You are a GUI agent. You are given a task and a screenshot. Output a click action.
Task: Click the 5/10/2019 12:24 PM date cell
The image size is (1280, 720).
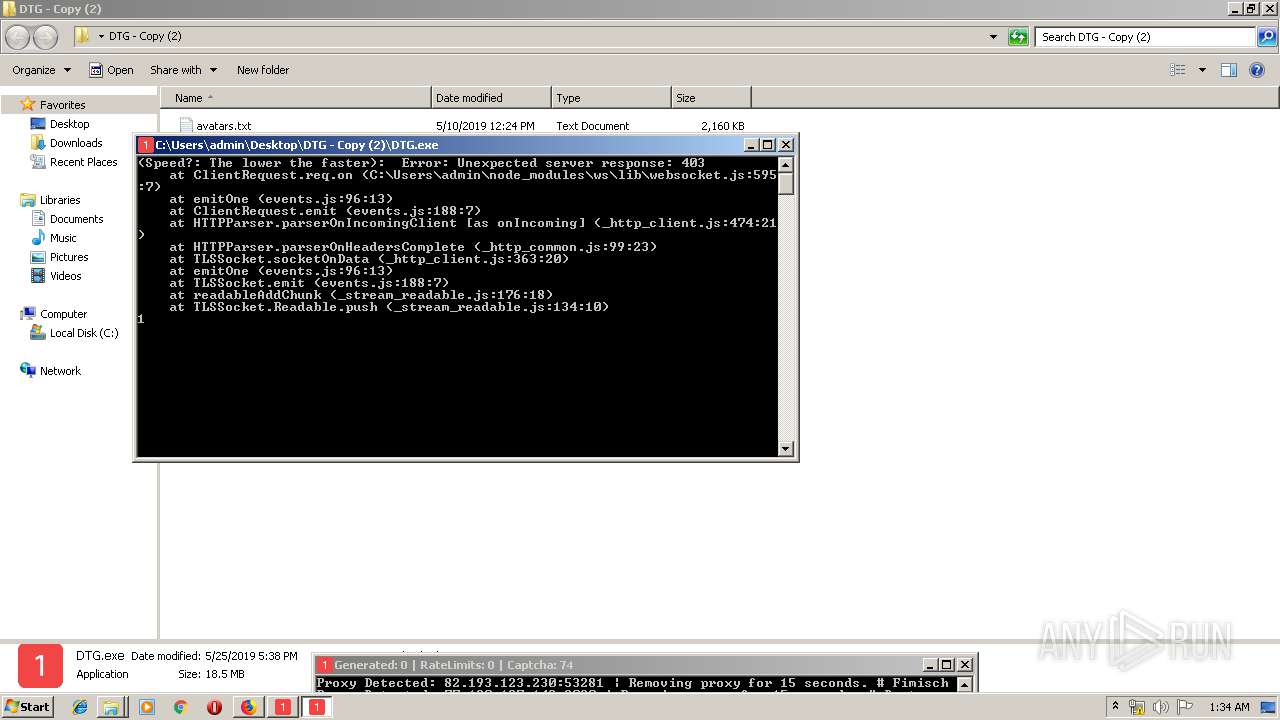pyautogui.click(x=485, y=126)
